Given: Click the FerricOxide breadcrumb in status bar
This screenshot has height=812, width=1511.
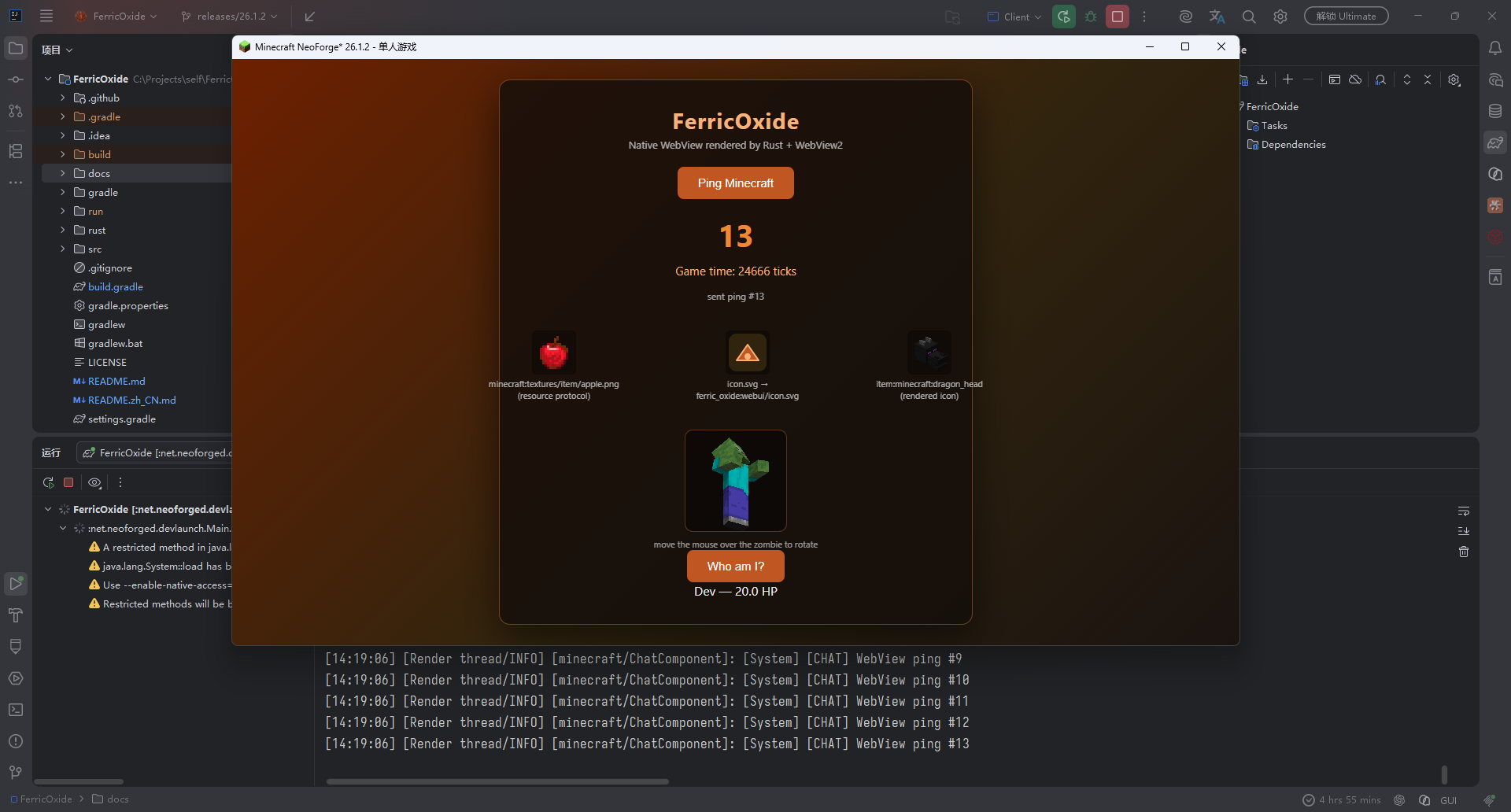Looking at the screenshot, I should (x=41, y=799).
